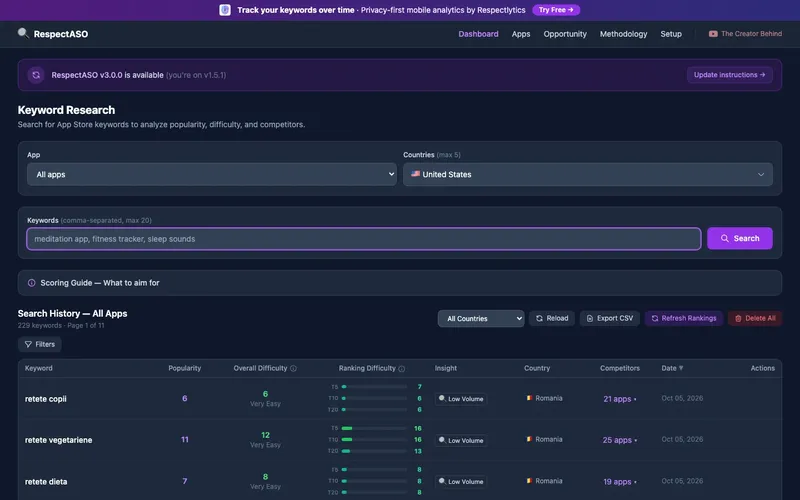This screenshot has width=800, height=500.
Task: Click the RespectASO brand name link
Action: [61, 34]
